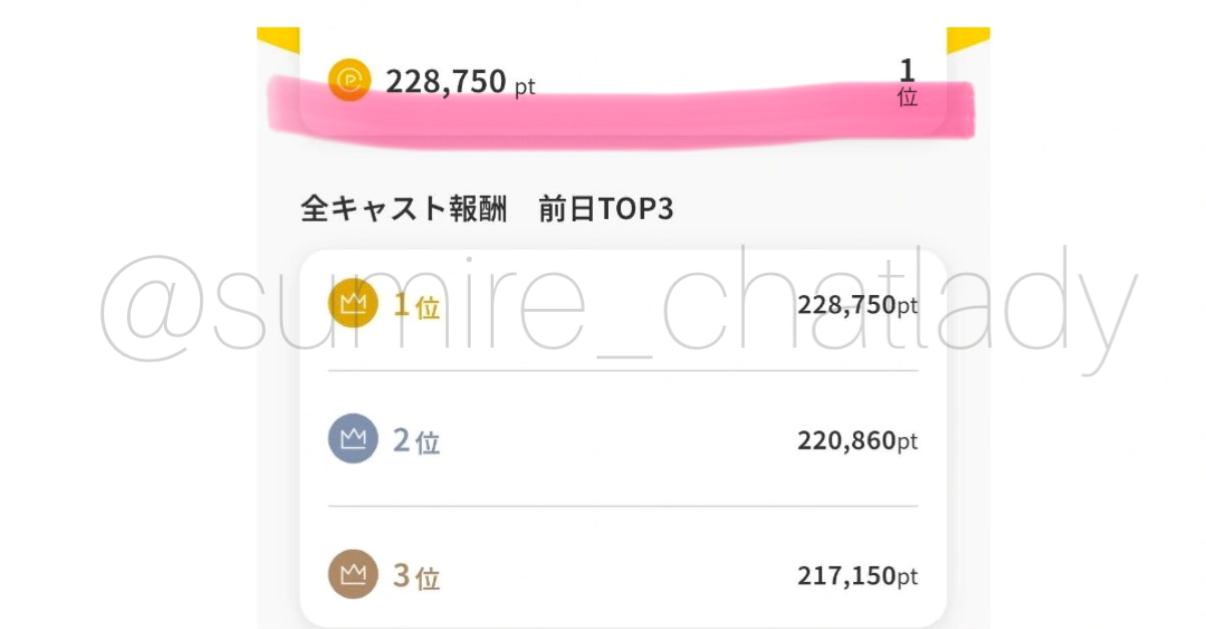Click the 全キャスト報酬 前日TOP3 heading
The height and width of the screenshot is (629, 1206).
[487, 210]
